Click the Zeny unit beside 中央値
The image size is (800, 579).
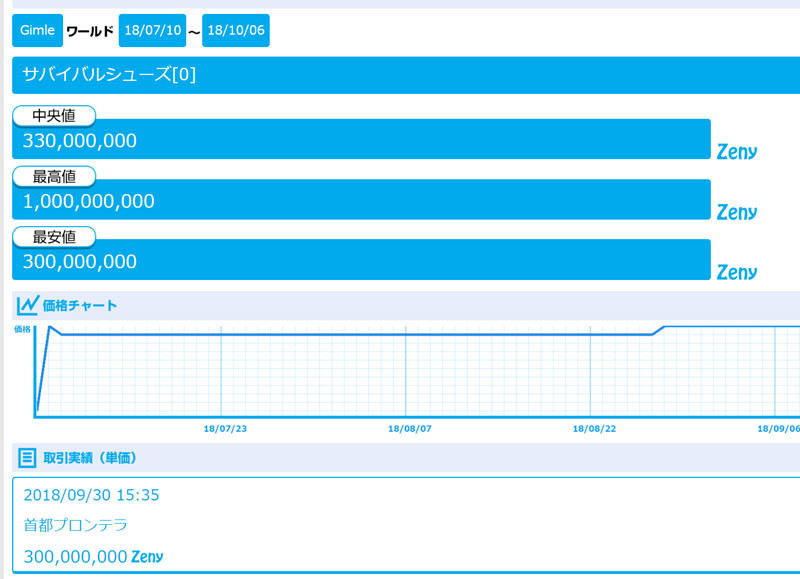pyautogui.click(x=737, y=152)
